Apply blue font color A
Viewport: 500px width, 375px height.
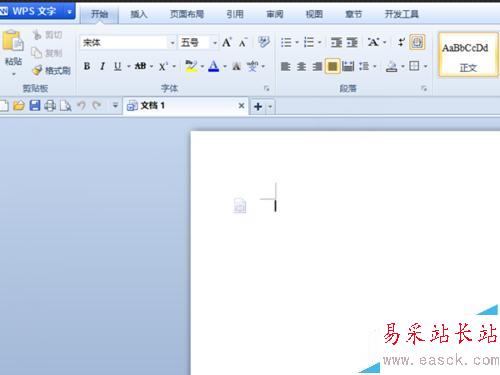click(x=214, y=66)
